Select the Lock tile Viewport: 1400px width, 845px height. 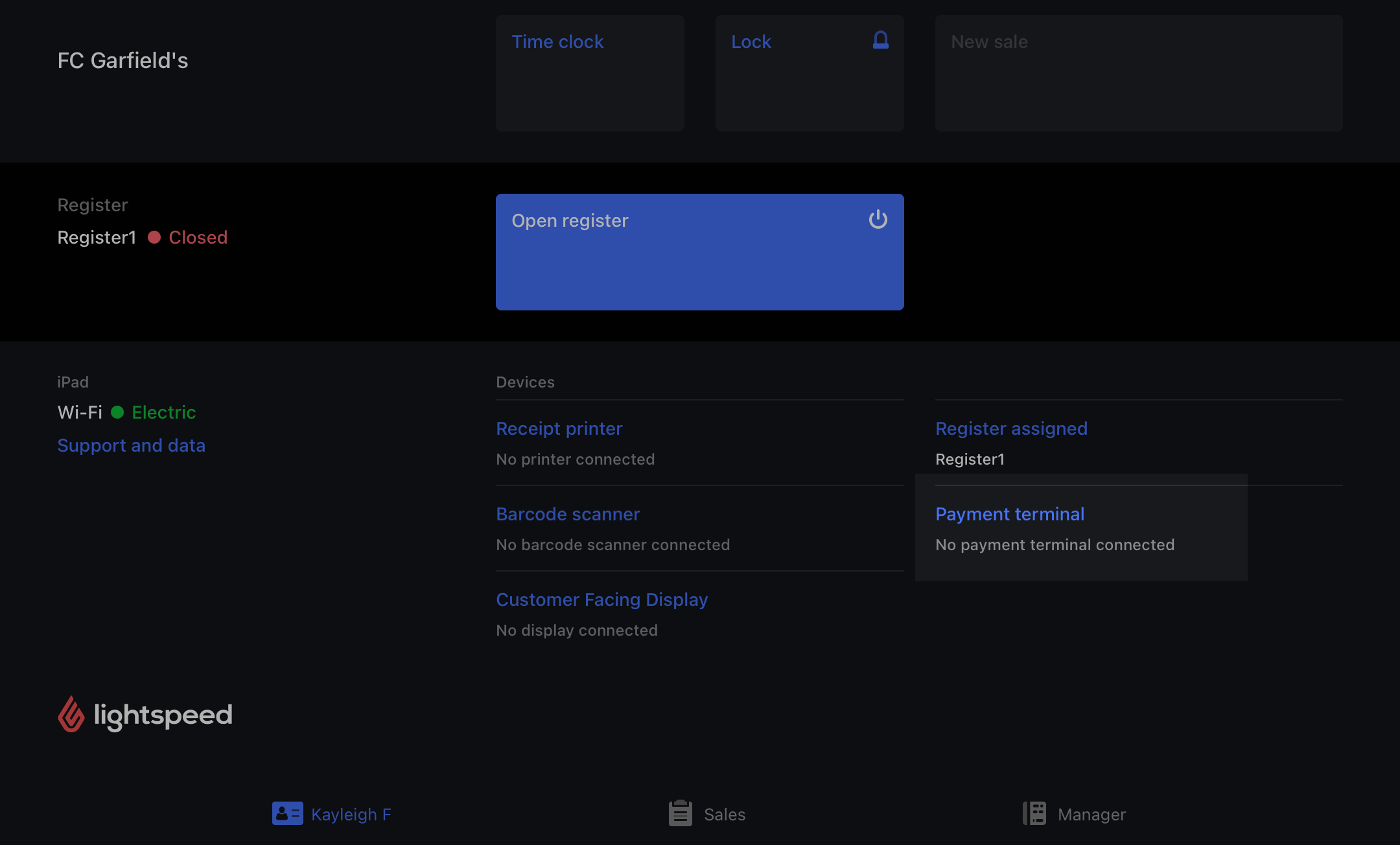click(809, 73)
